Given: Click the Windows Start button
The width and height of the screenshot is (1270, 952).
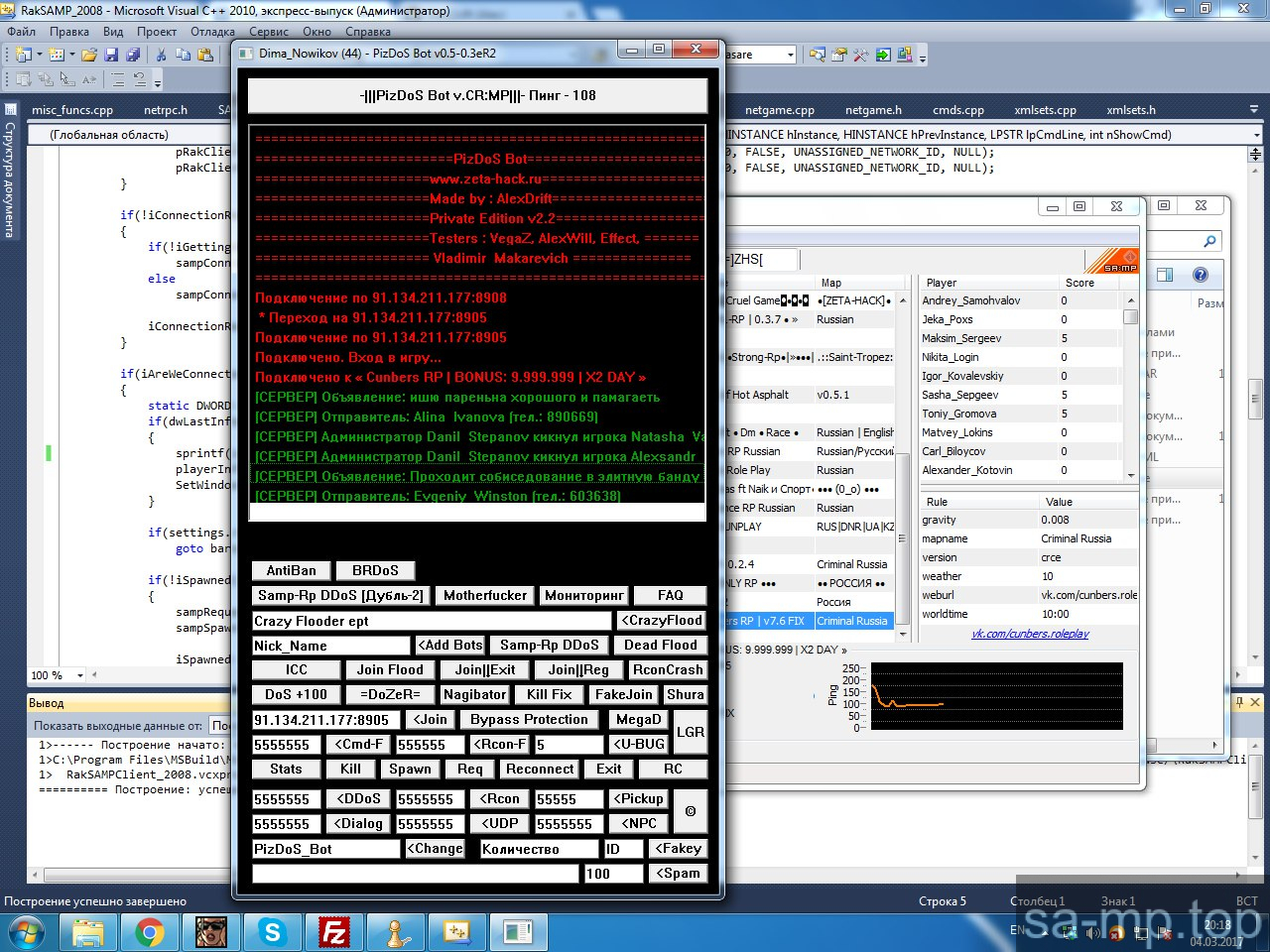Looking at the screenshot, I should coord(27,932).
